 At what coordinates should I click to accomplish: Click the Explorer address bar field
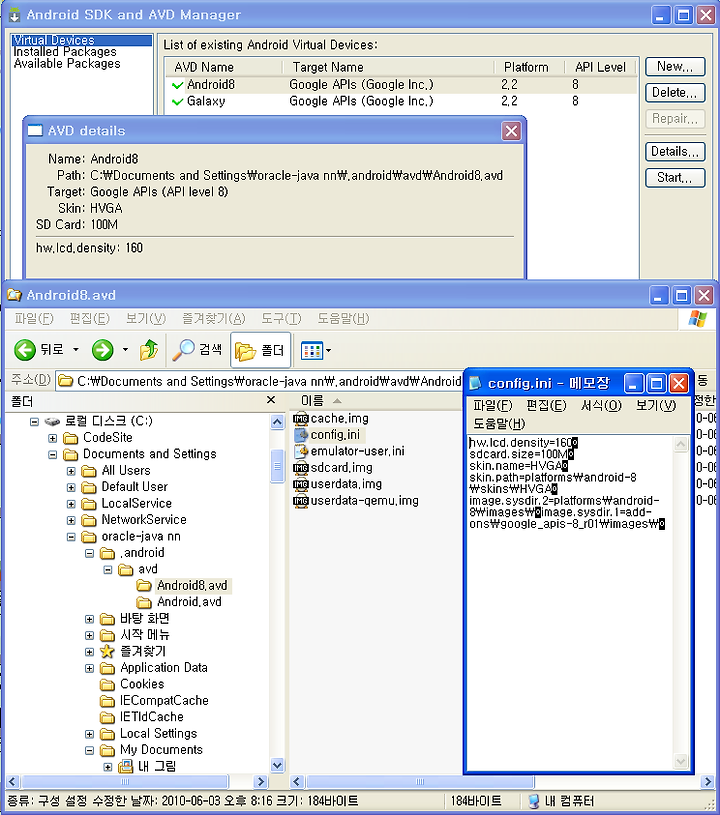(x=258, y=381)
